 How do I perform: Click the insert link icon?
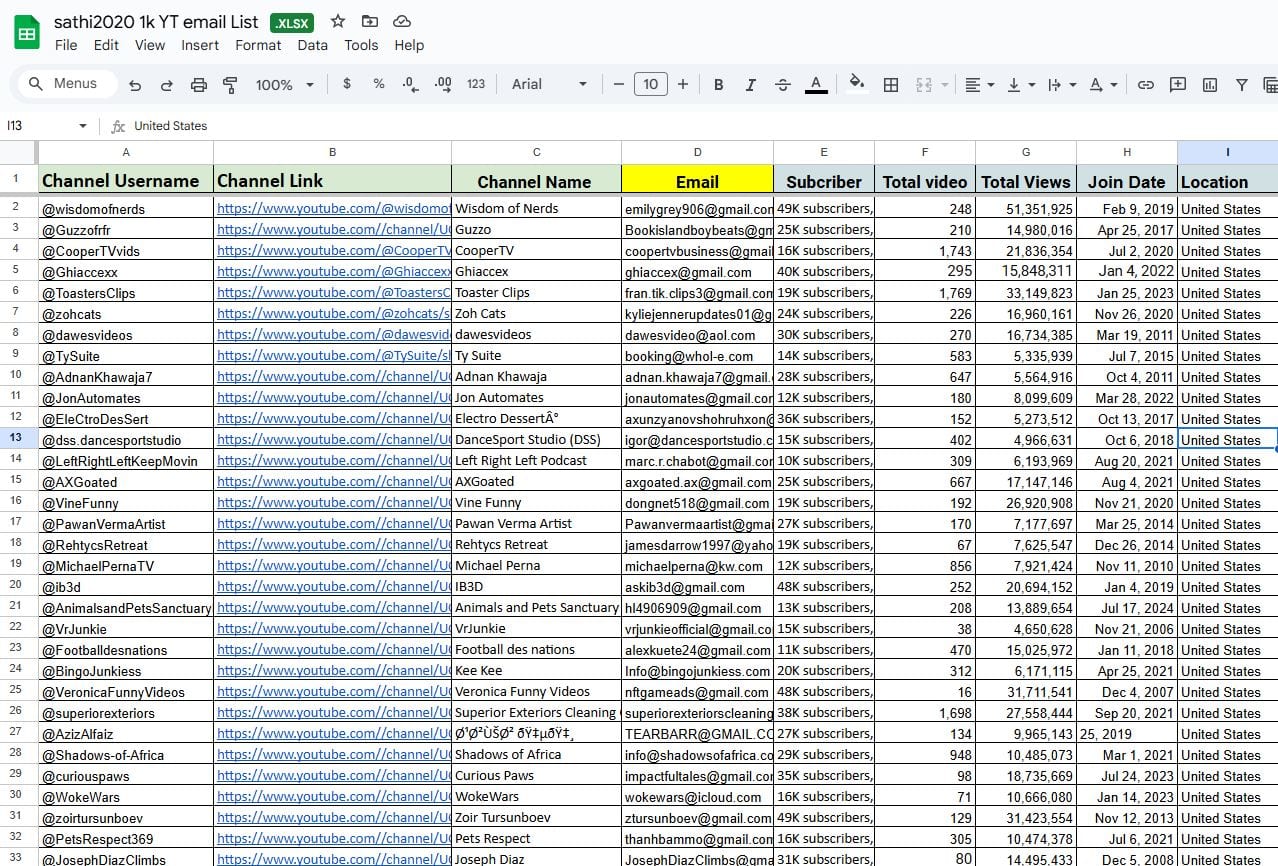click(1146, 85)
